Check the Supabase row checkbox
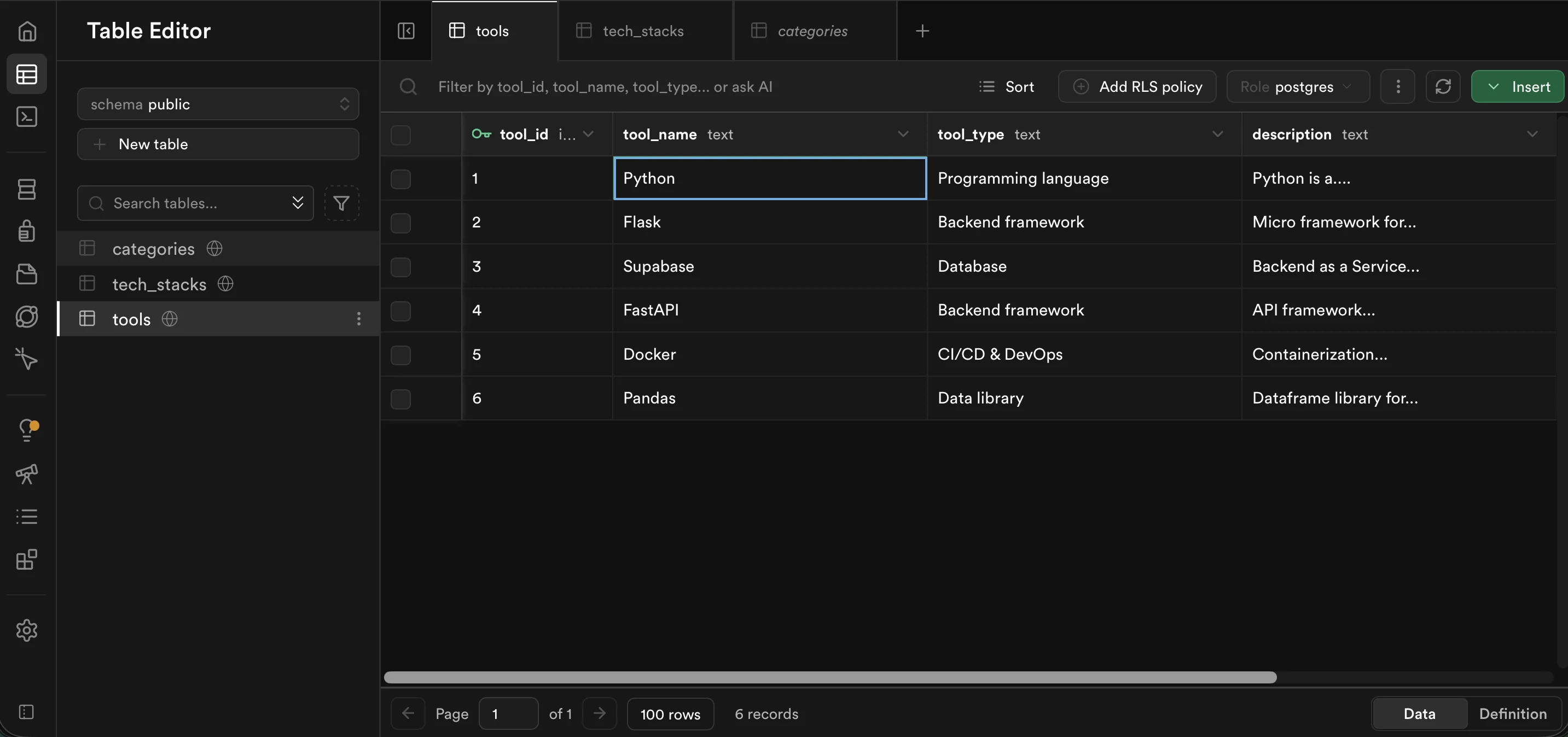This screenshot has width=1568, height=737. 400,267
